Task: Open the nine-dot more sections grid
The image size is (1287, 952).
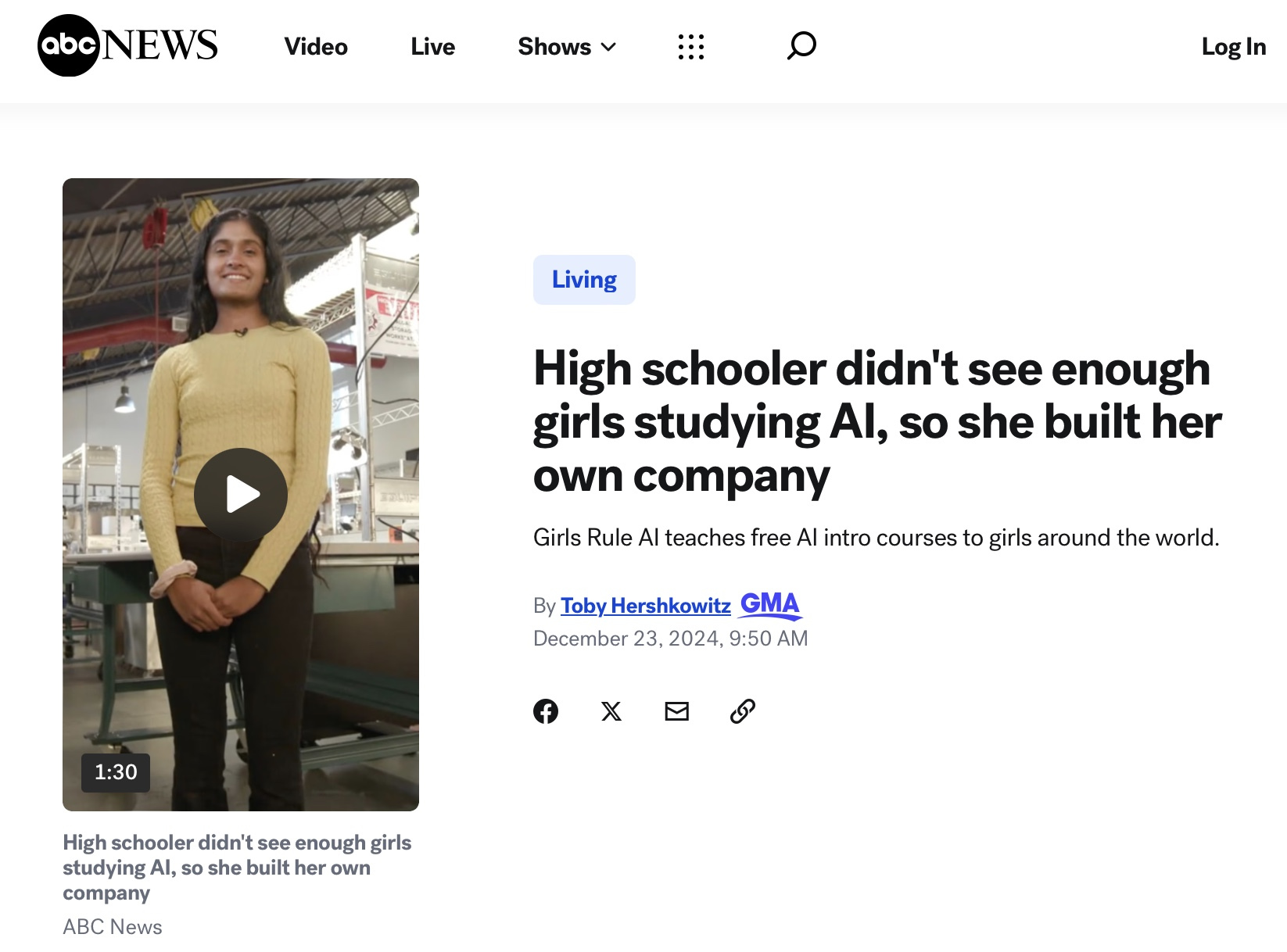Action: click(x=691, y=47)
